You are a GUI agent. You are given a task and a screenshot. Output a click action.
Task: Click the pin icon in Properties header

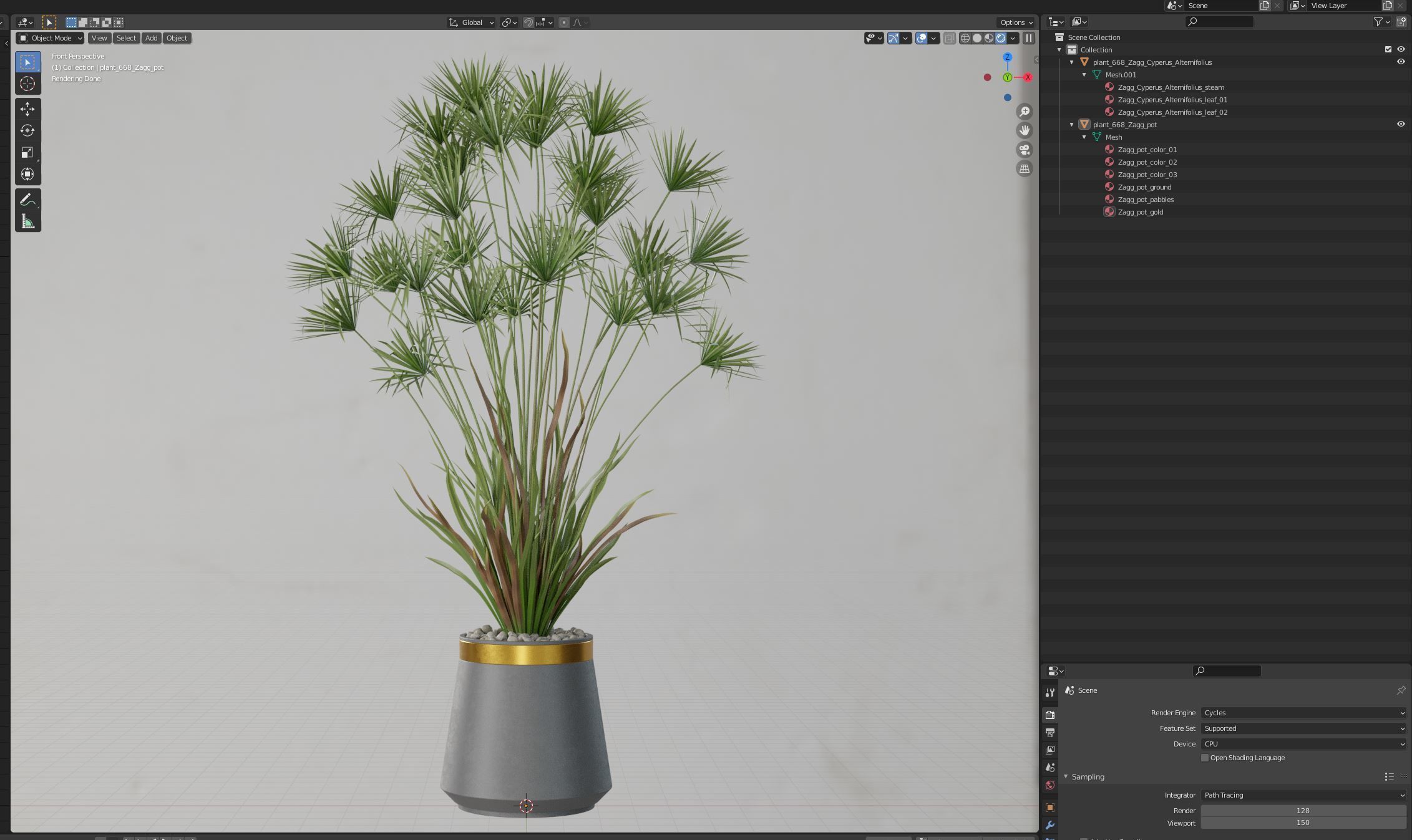(1401, 690)
